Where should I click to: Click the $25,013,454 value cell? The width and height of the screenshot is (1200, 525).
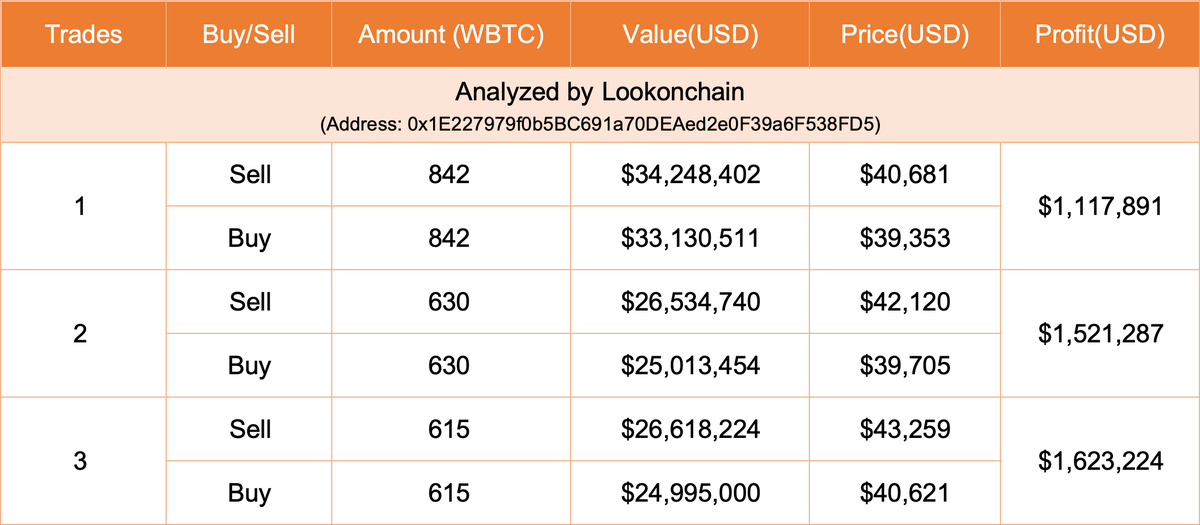[x=690, y=366]
